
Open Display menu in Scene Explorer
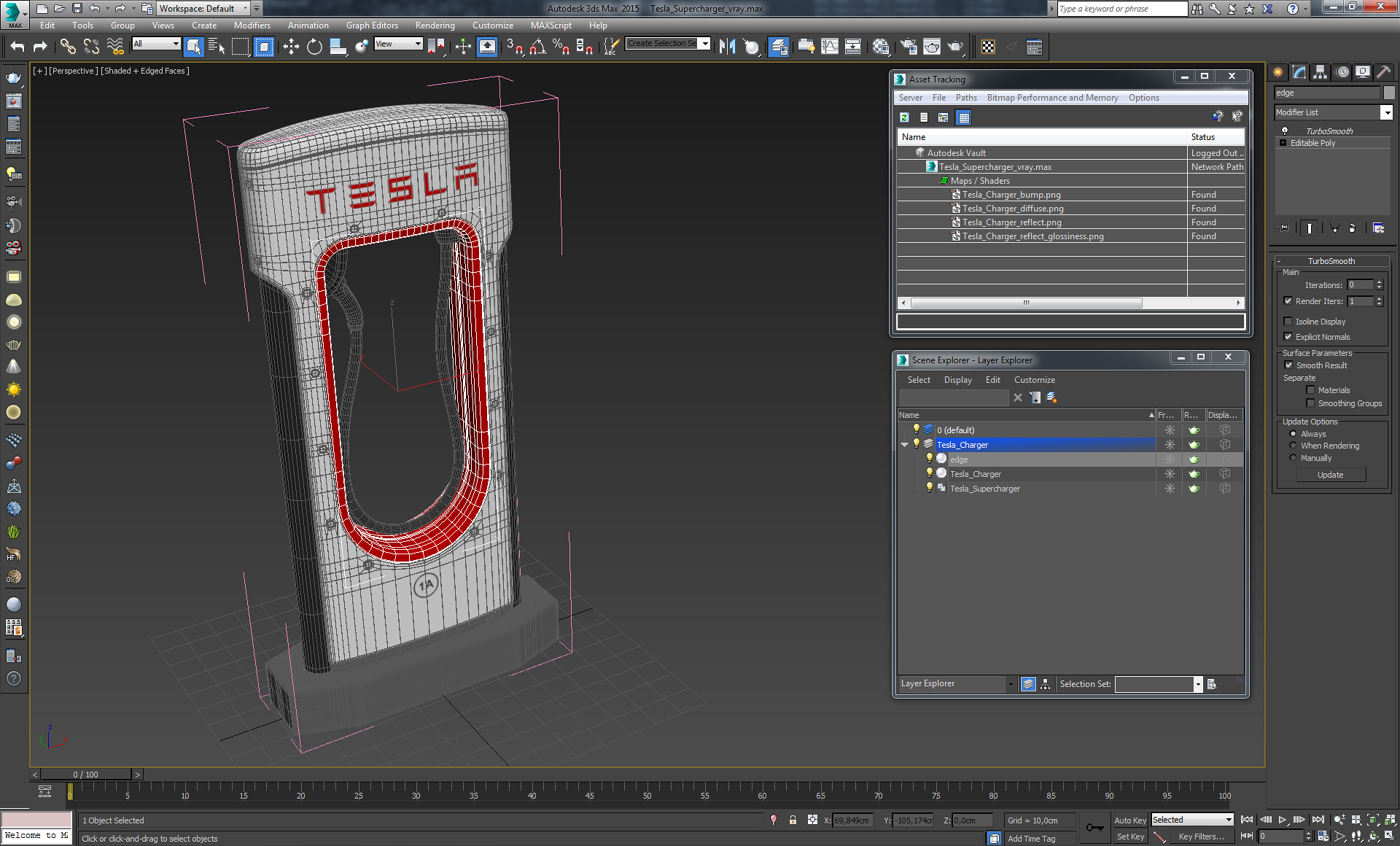tap(957, 380)
